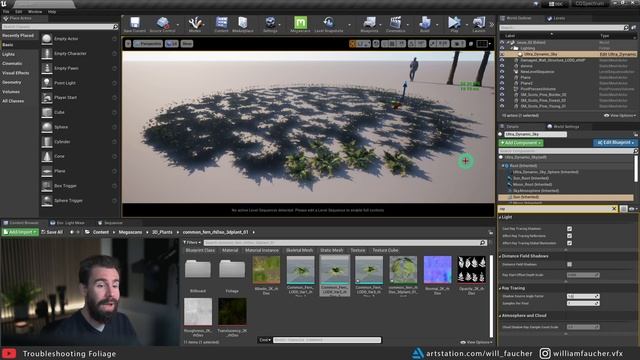Screen dimensions: 640x360
Task: Open the Megascans plugin icon
Action: (300, 22)
